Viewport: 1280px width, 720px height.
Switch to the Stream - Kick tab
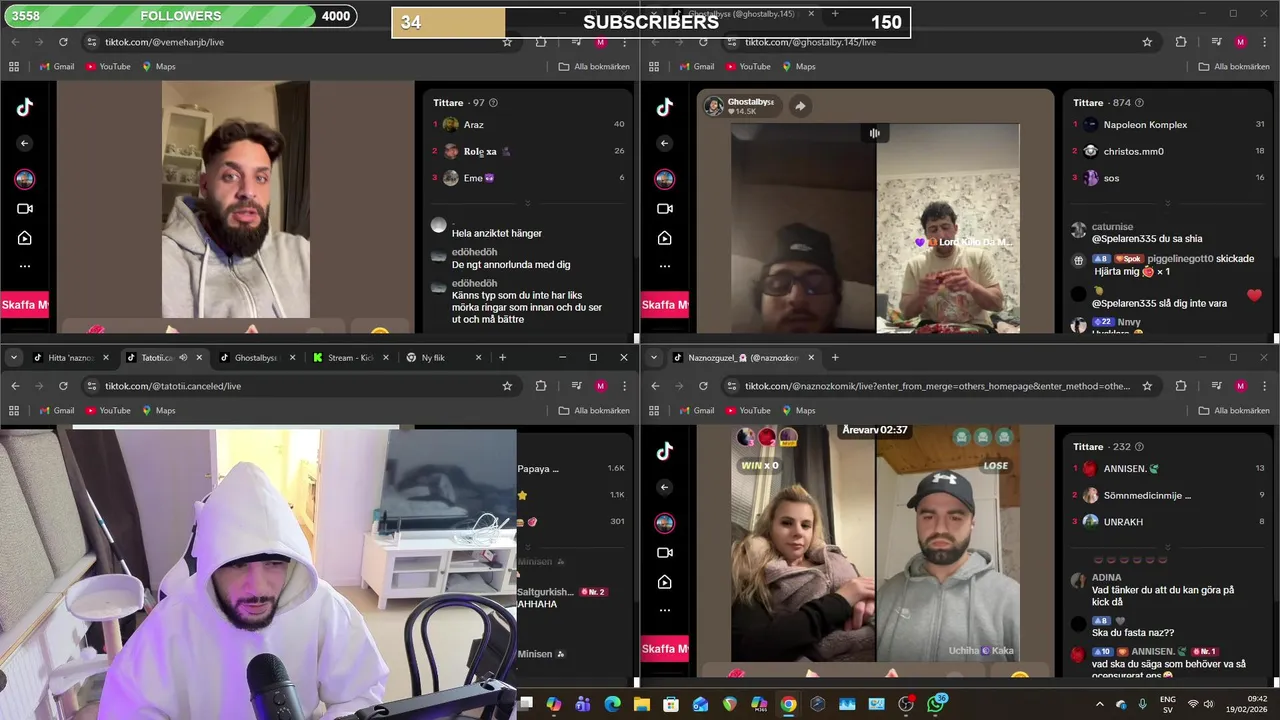pyautogui.click(x=342, y=357)
